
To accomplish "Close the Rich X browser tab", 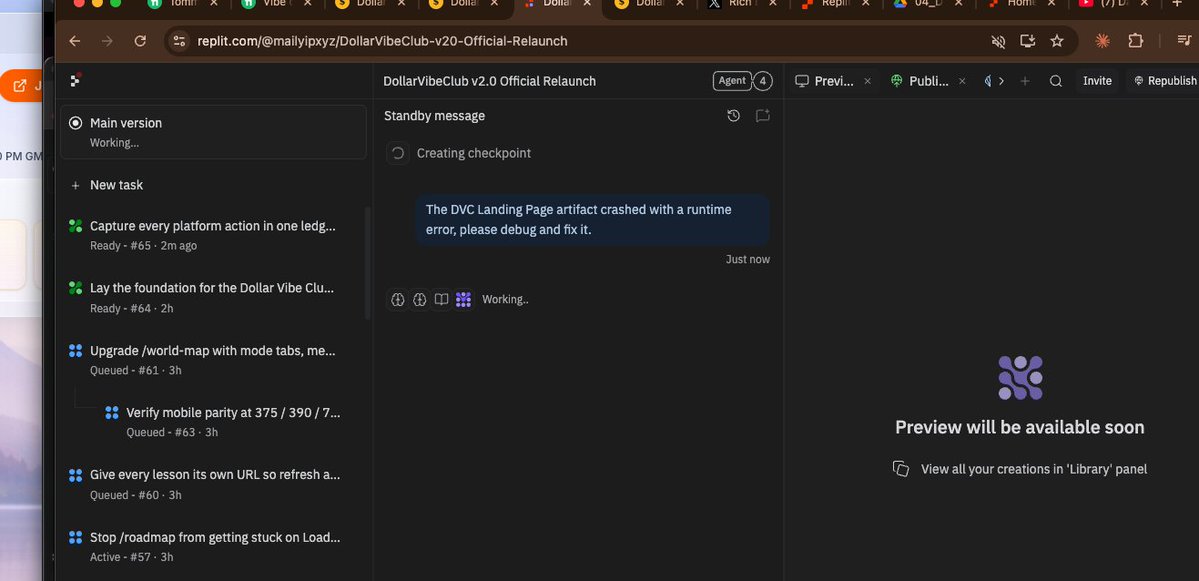I will tap(773, 4).
